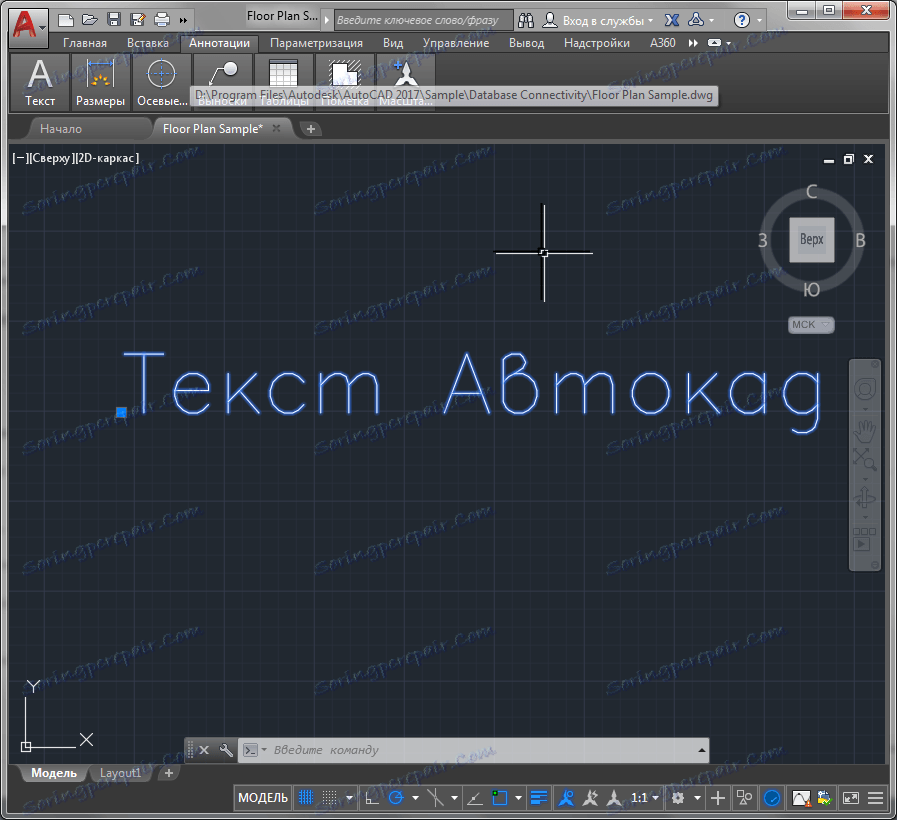Image resolution: width=897 pixels, height=820 pixels.
Task: Toggle snap mode in status bar
Action: 330,797
